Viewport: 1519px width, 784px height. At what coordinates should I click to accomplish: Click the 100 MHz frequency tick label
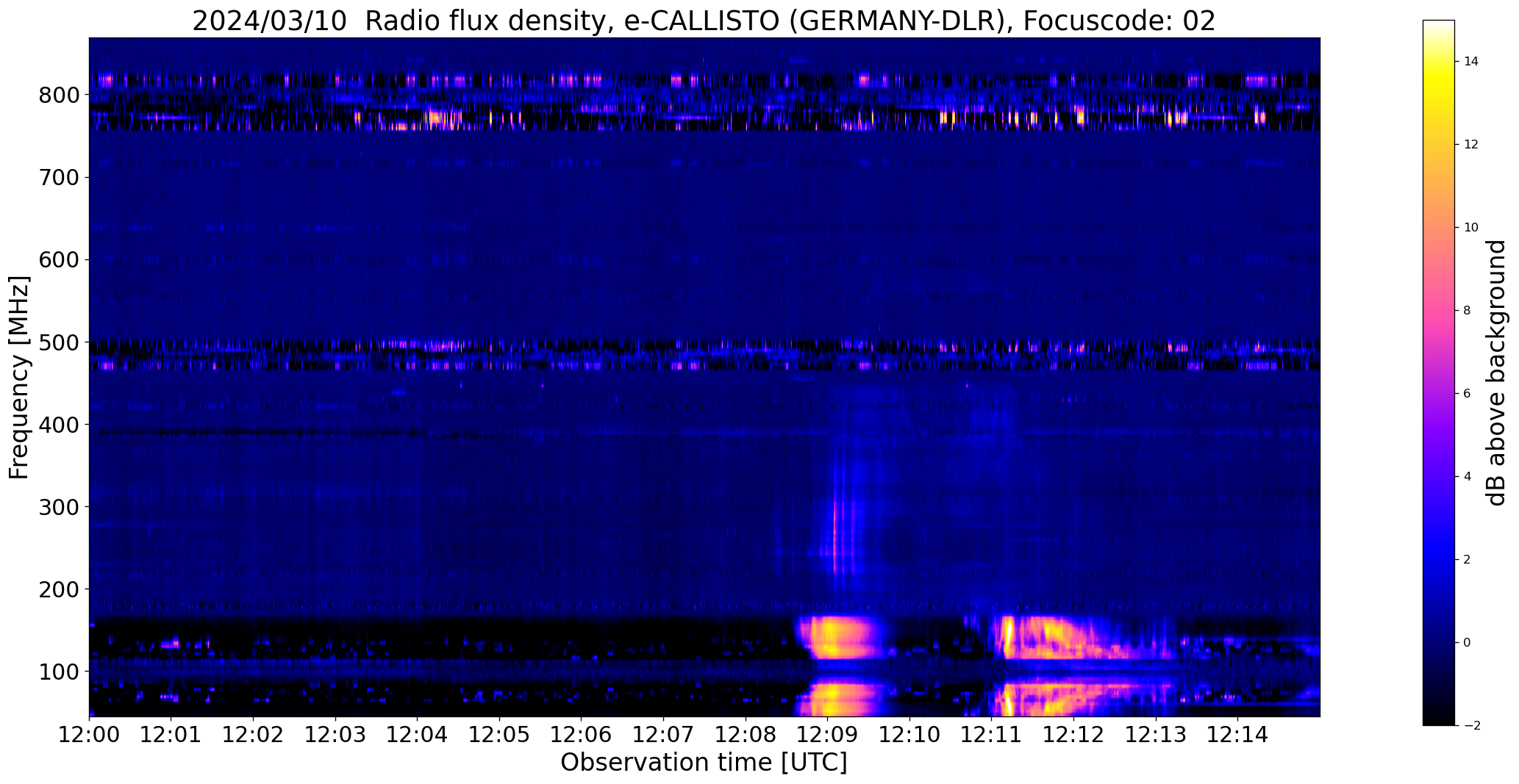[x=58, y=672]
